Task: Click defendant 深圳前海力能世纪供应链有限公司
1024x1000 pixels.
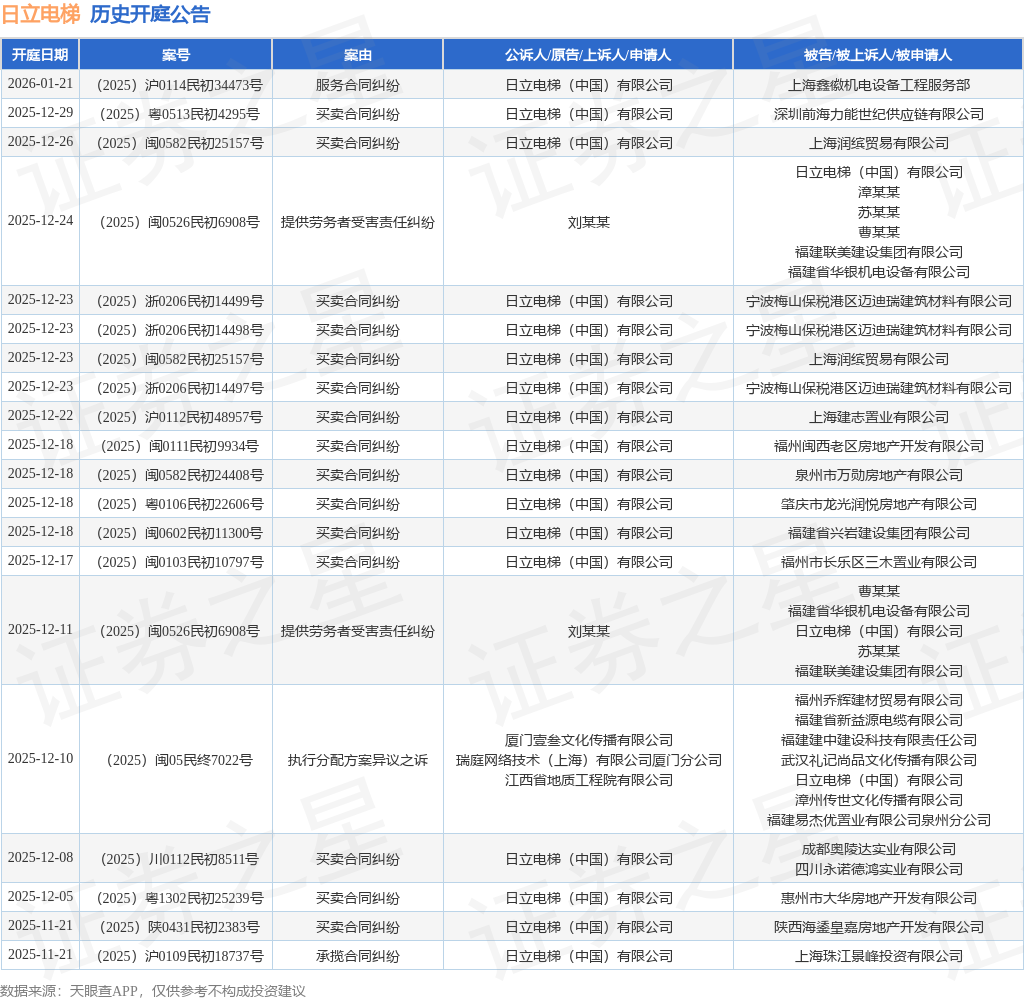Action: point(878,114)
